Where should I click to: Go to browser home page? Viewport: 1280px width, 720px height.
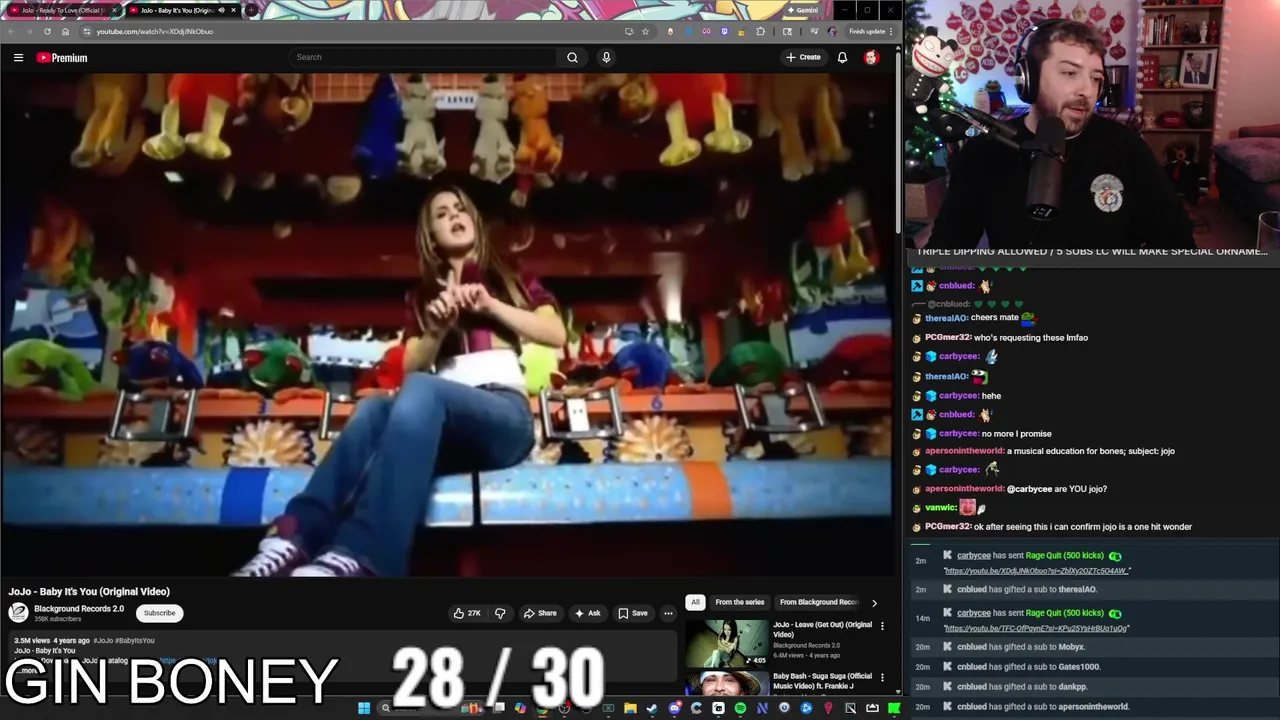point(66,31)
